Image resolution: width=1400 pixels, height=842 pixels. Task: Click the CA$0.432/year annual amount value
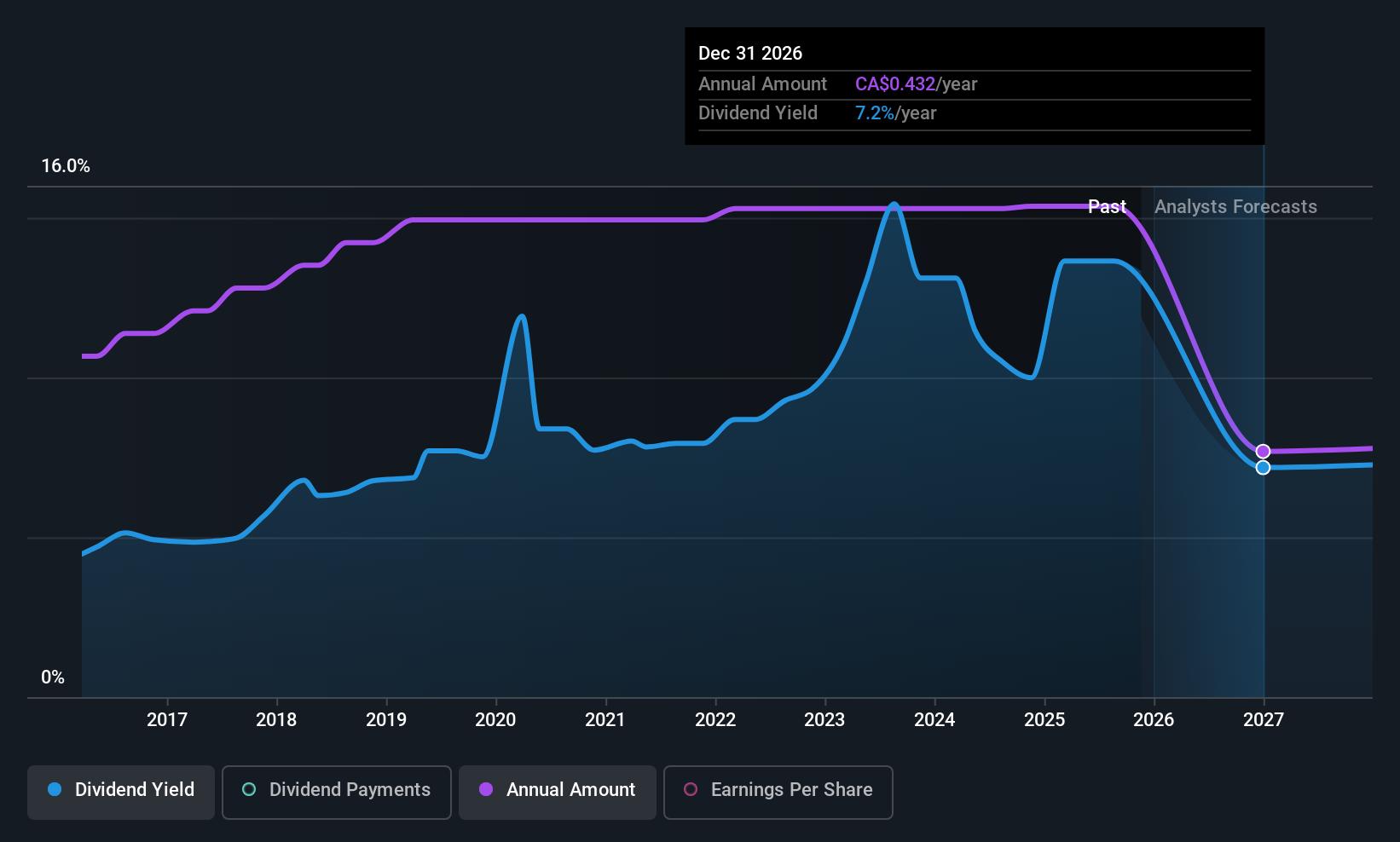(895, 84)
